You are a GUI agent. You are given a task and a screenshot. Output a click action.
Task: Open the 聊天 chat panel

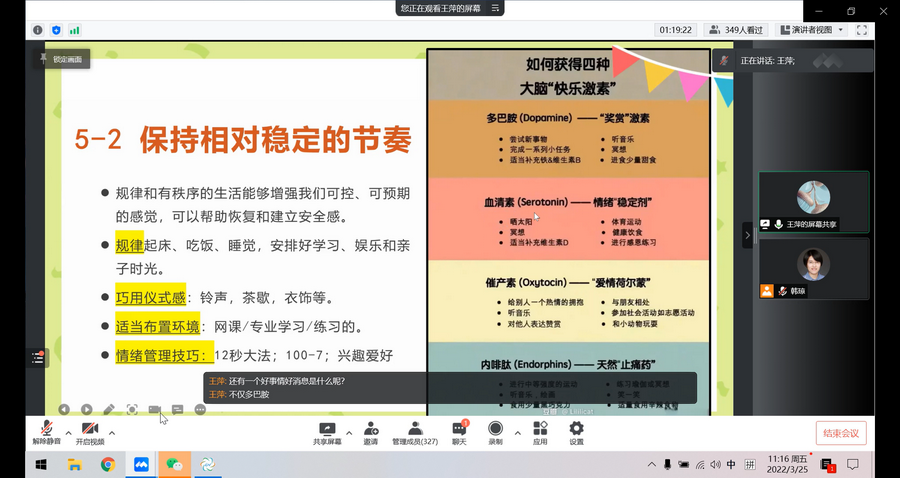(x=459, y=433)
